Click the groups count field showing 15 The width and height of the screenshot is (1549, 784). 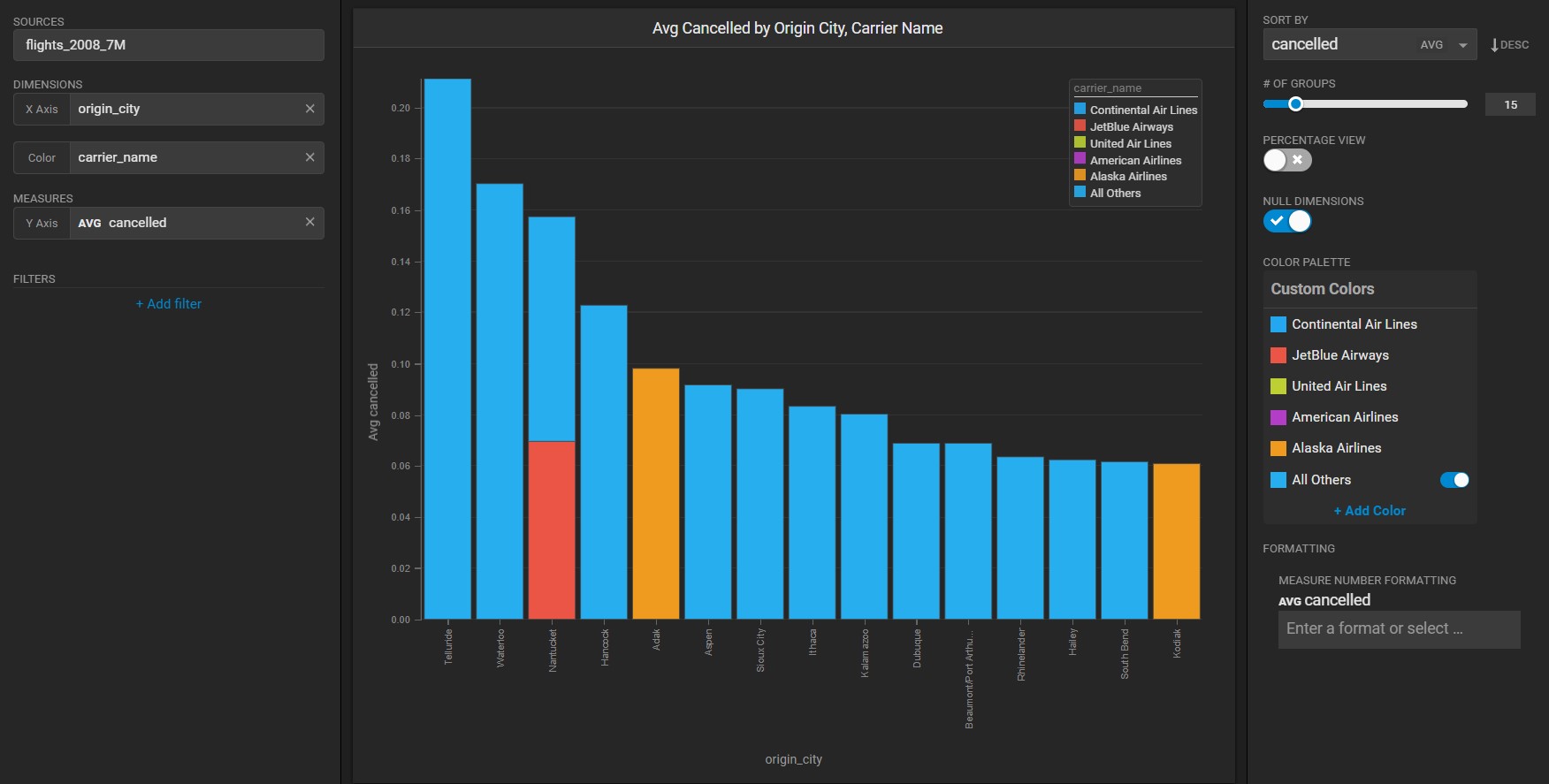click(x=1509, y=104)
